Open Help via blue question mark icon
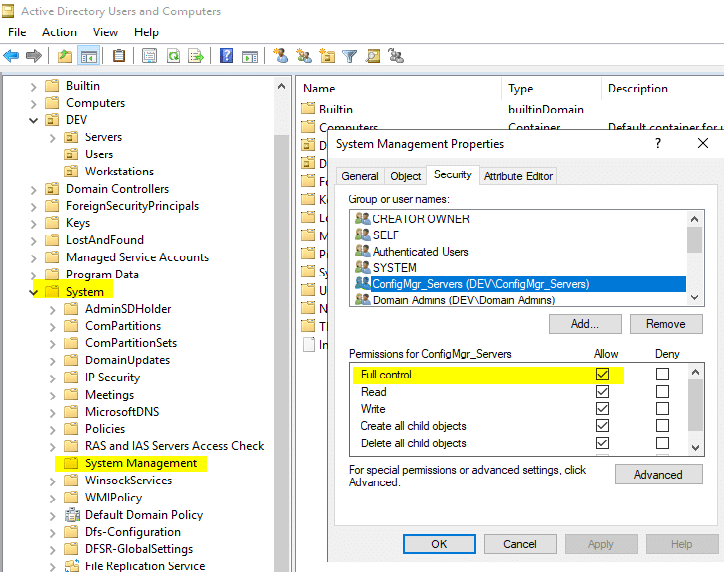This screenshot has width=724, height=572. tap(227, 56)
